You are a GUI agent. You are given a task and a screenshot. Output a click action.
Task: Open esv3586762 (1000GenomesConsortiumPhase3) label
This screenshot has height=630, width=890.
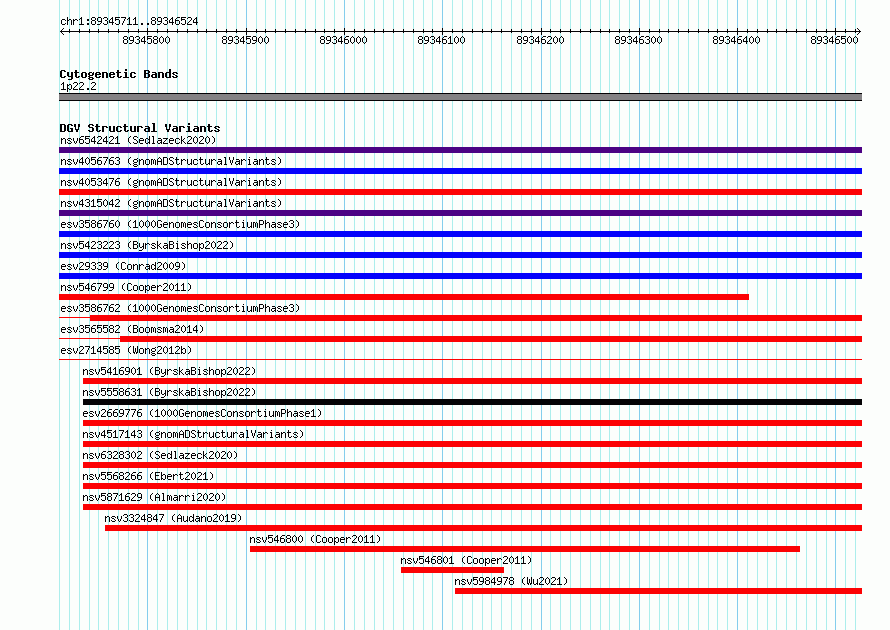(180, 308)
